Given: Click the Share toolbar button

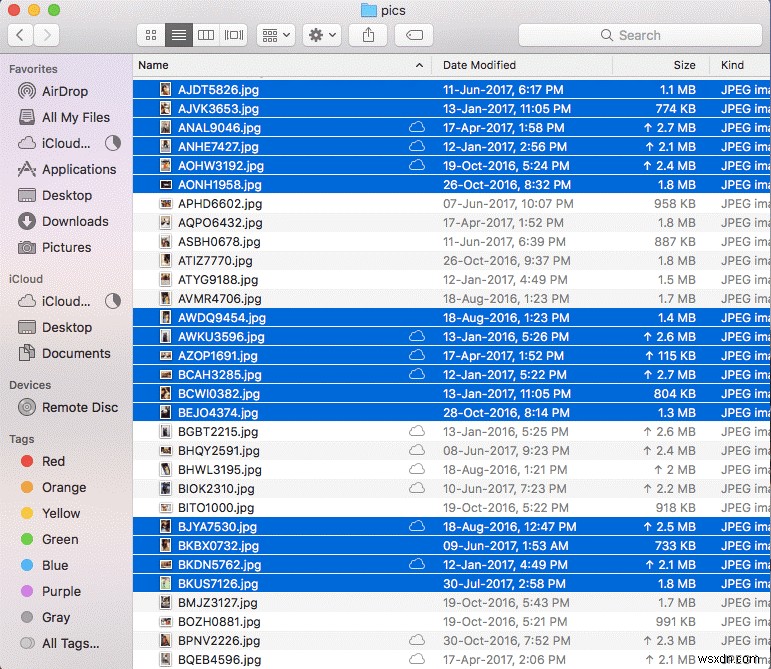Looking at the screenshot, I should click(x=368, y=35).
